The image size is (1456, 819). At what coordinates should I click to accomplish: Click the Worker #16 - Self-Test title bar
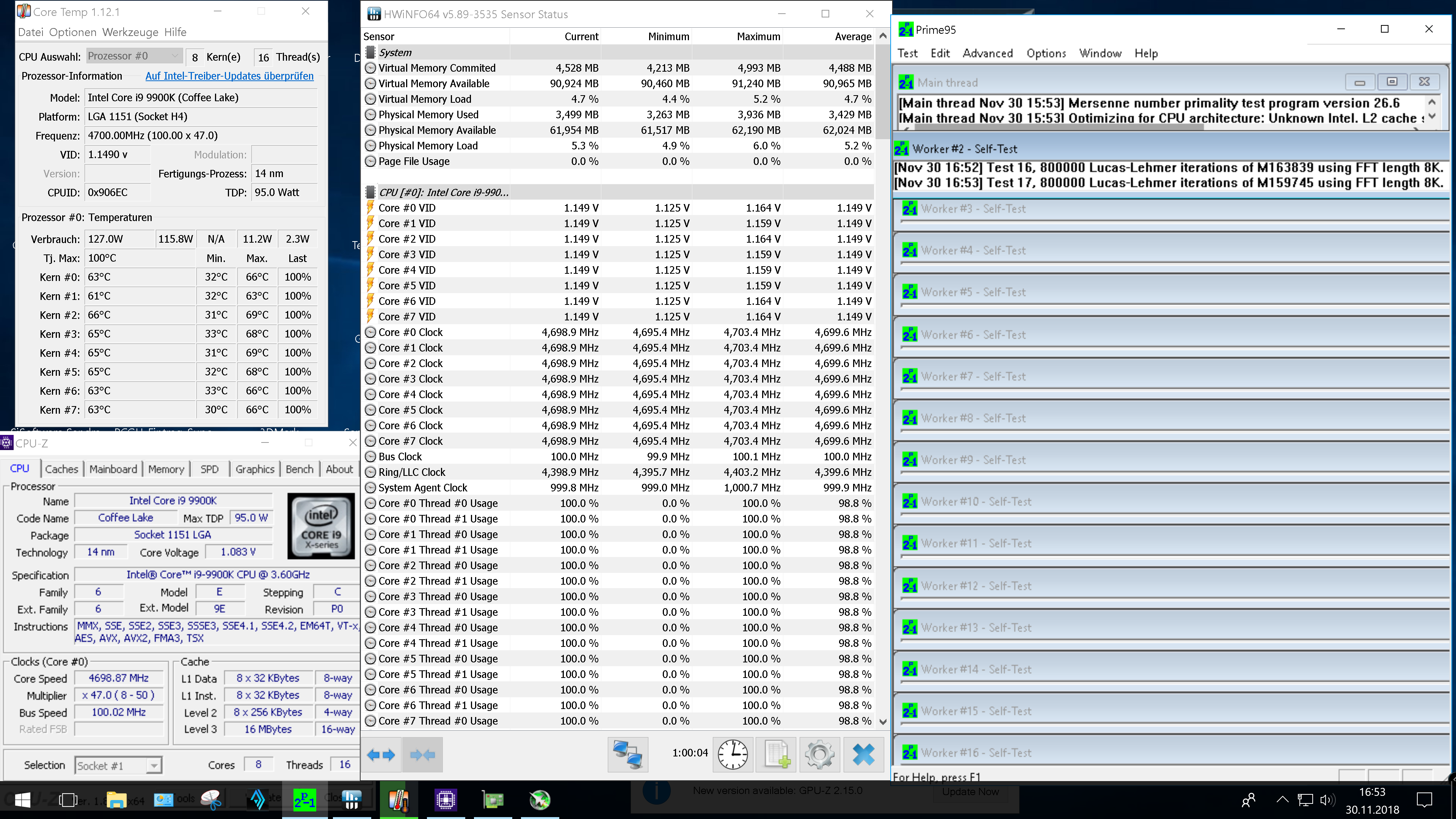(x=1171, y=752)
